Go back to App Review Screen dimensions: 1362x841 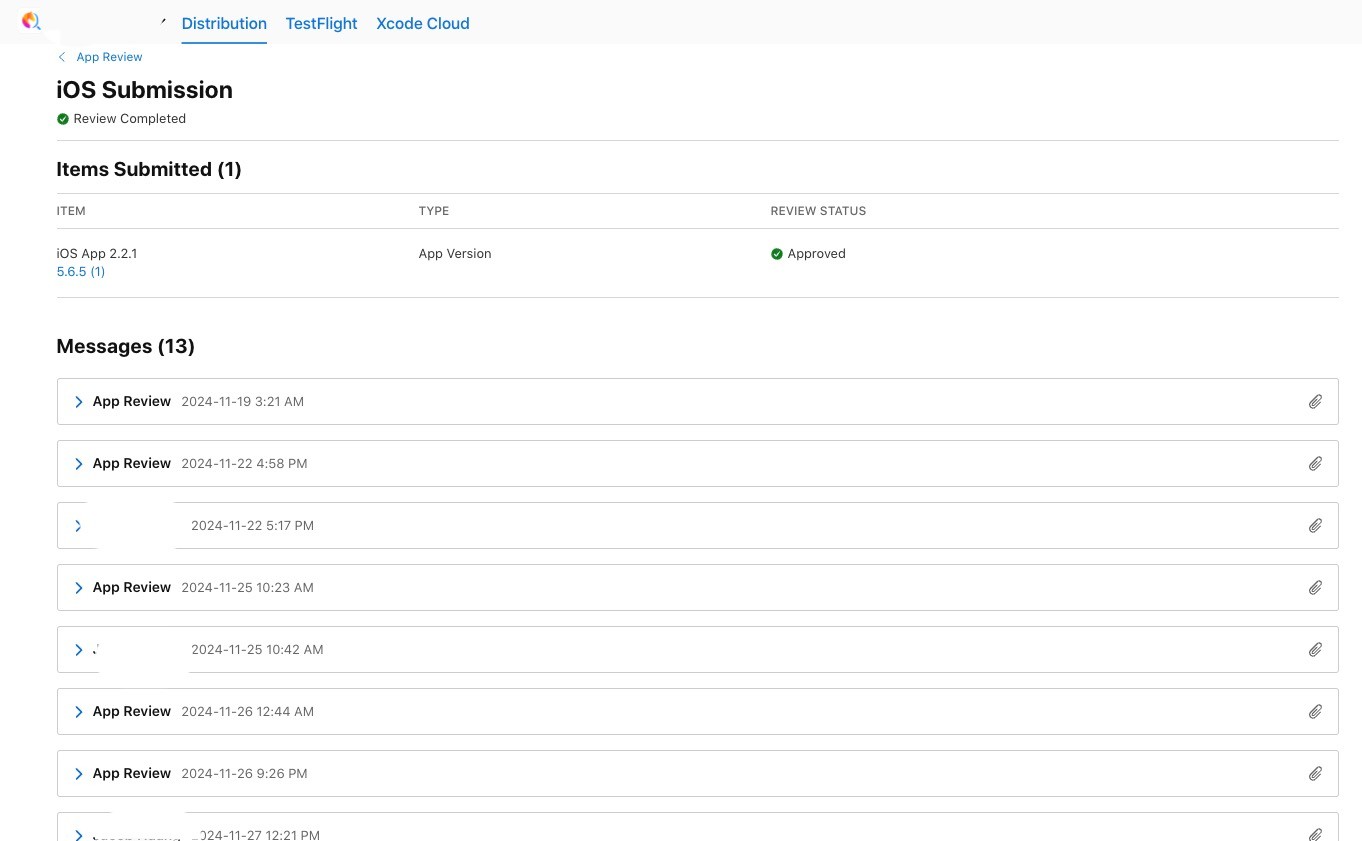[x=109, y=57]
